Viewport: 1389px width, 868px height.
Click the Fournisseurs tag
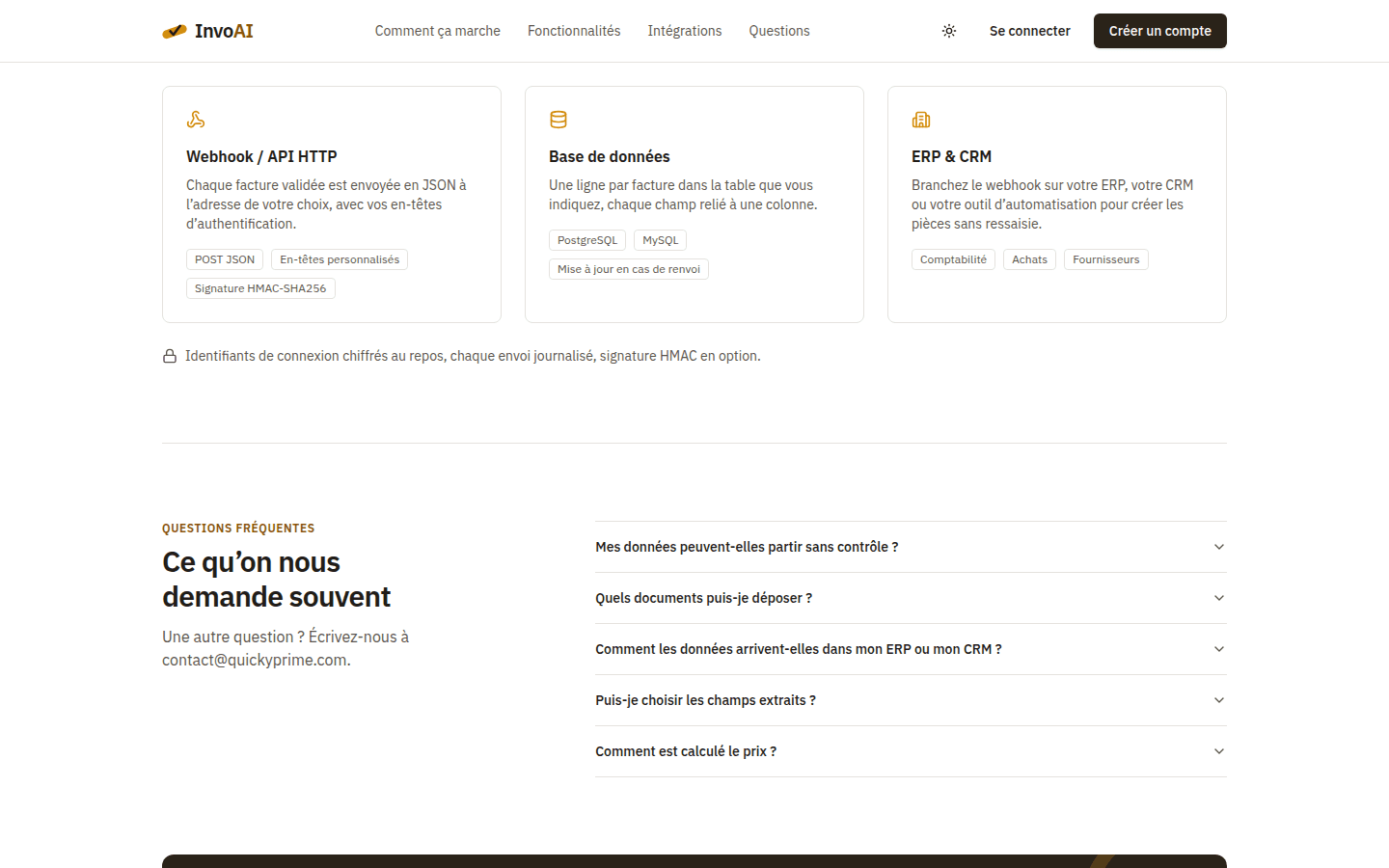[1106, 259]
